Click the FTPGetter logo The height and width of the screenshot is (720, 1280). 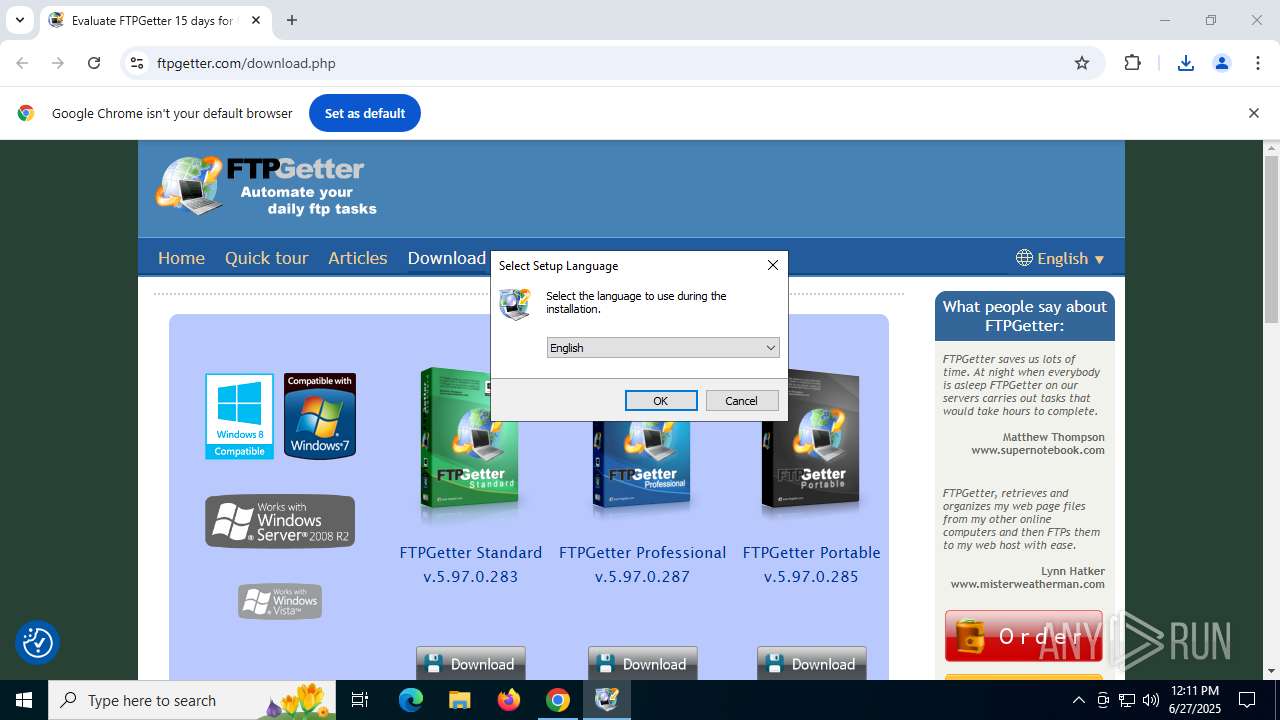click(x=266, y=186)
